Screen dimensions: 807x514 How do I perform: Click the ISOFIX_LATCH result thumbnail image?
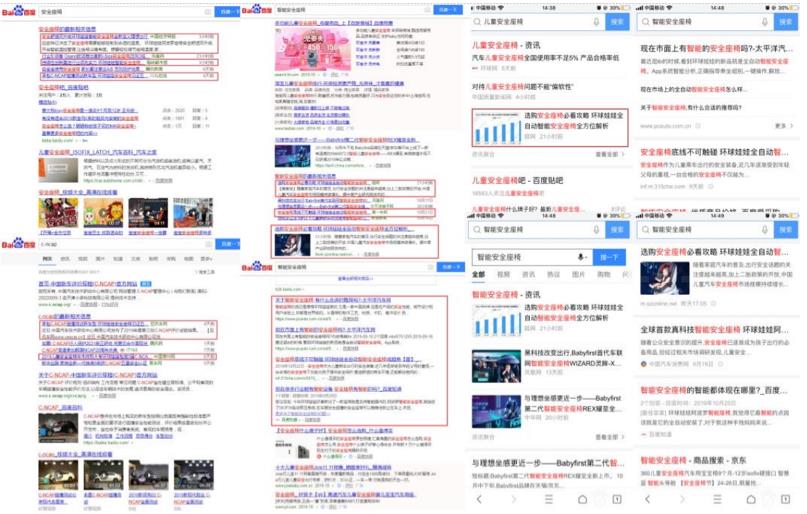coord(58,170)
